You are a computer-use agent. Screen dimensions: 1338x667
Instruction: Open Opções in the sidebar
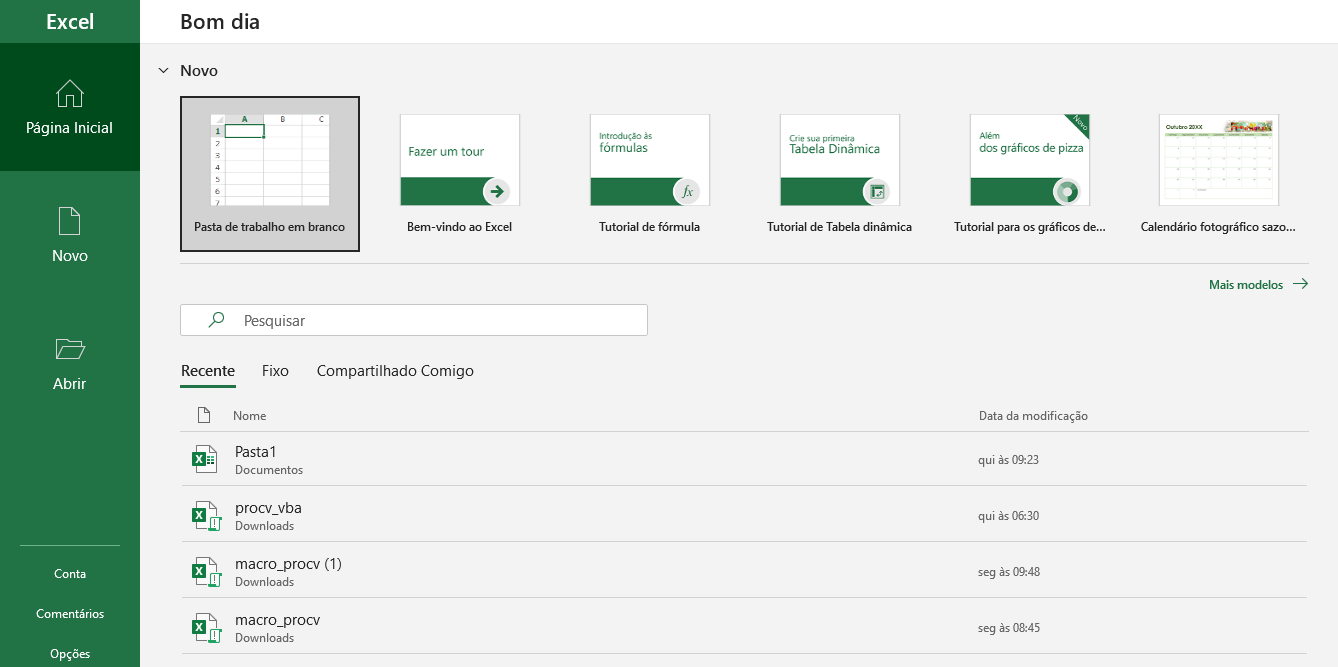point(70,654)
